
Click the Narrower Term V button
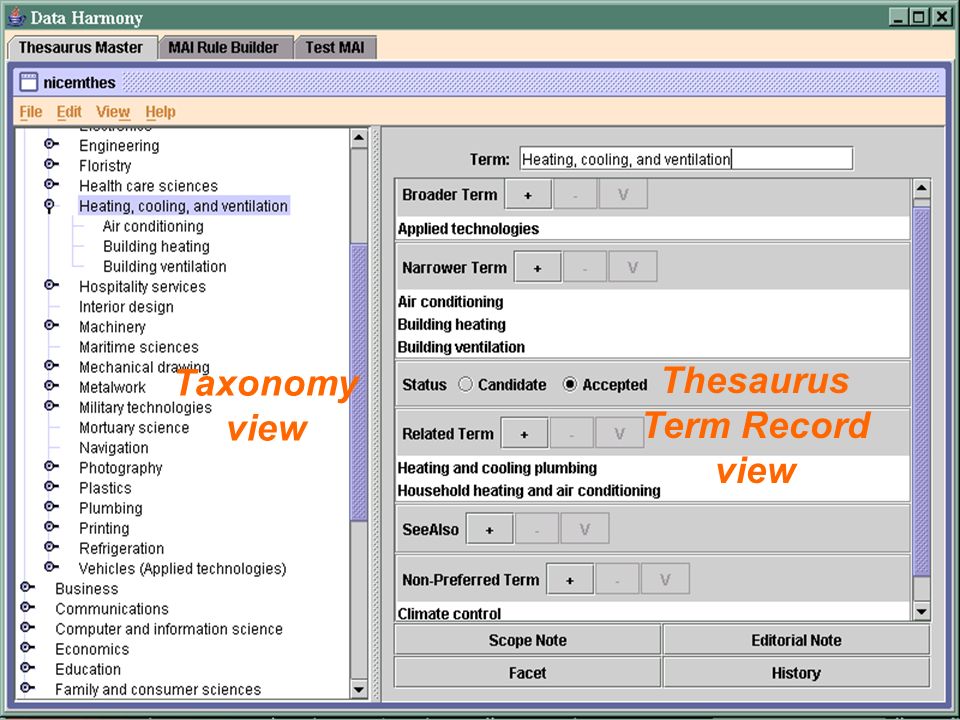click(x=632, y=268)
